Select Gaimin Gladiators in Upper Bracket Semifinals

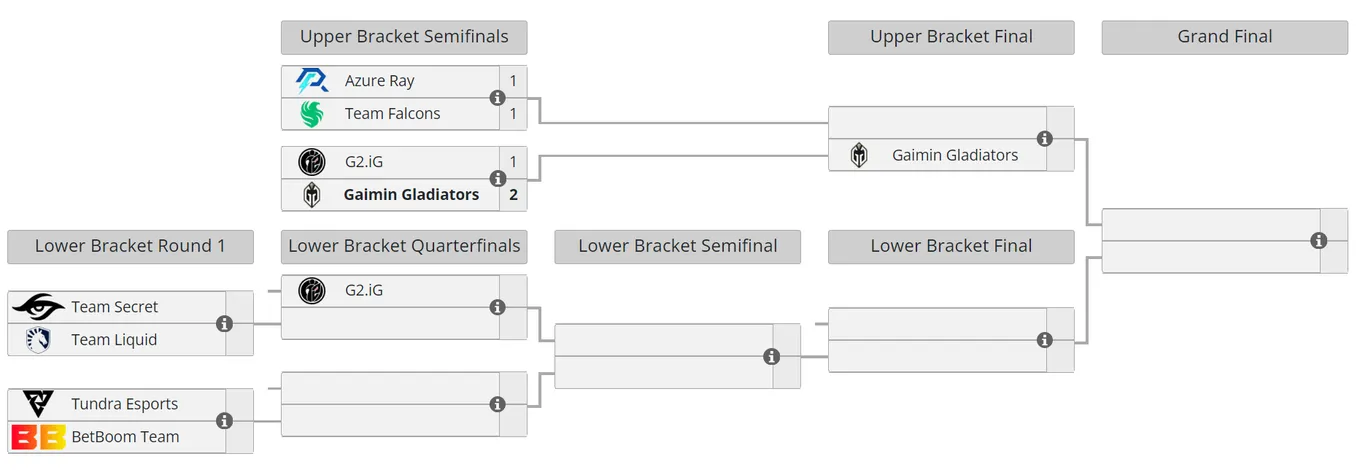tap(411, 194)
